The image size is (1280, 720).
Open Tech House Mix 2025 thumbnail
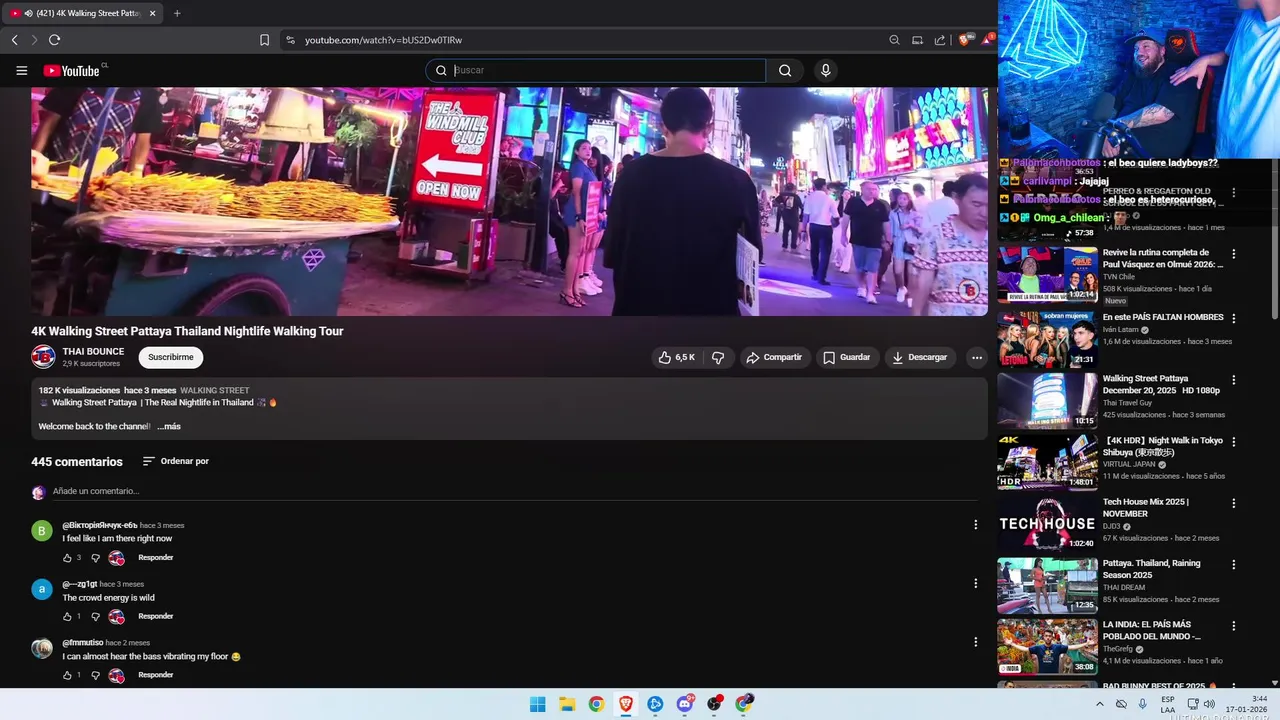pos(1047,524)
